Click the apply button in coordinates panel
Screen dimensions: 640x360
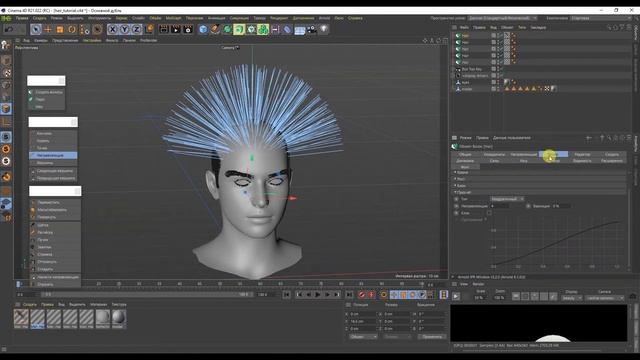(x=431, y=337)
